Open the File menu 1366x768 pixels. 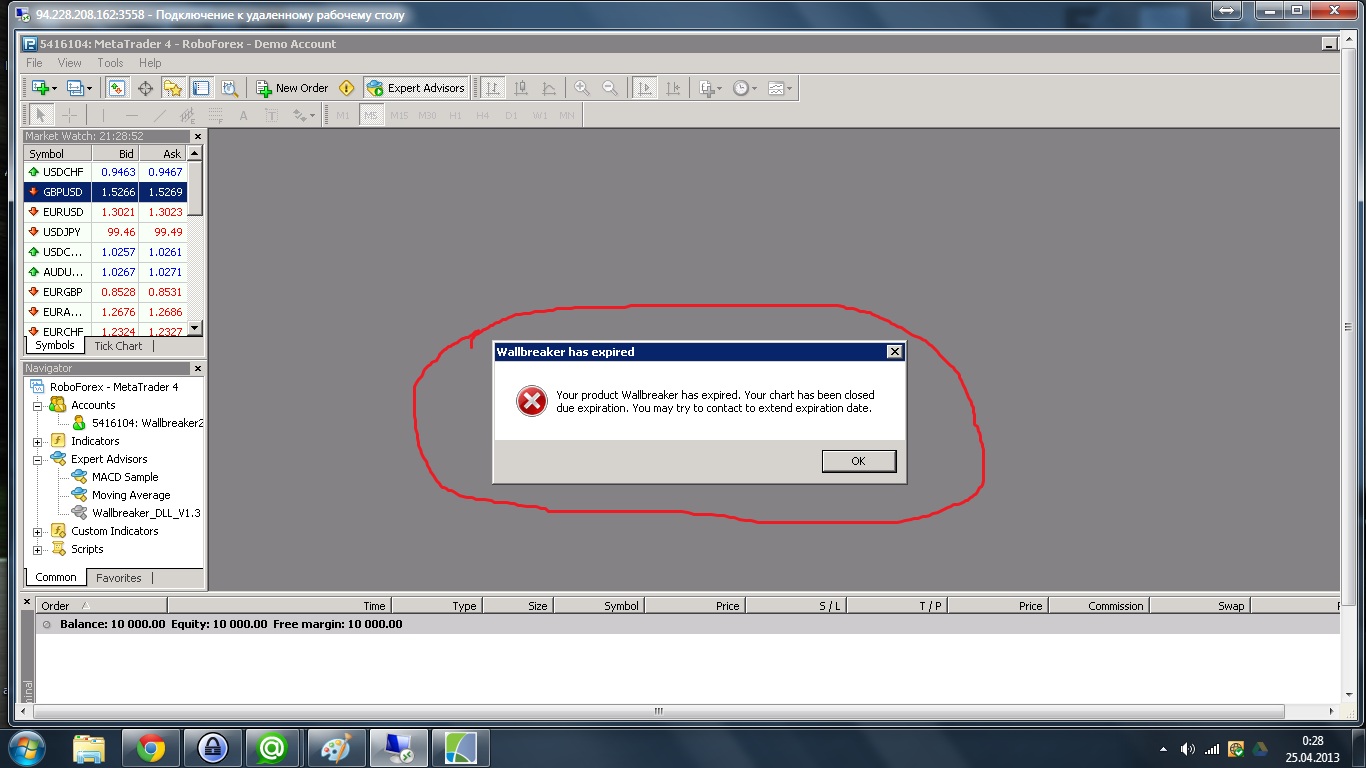point(34,63)
